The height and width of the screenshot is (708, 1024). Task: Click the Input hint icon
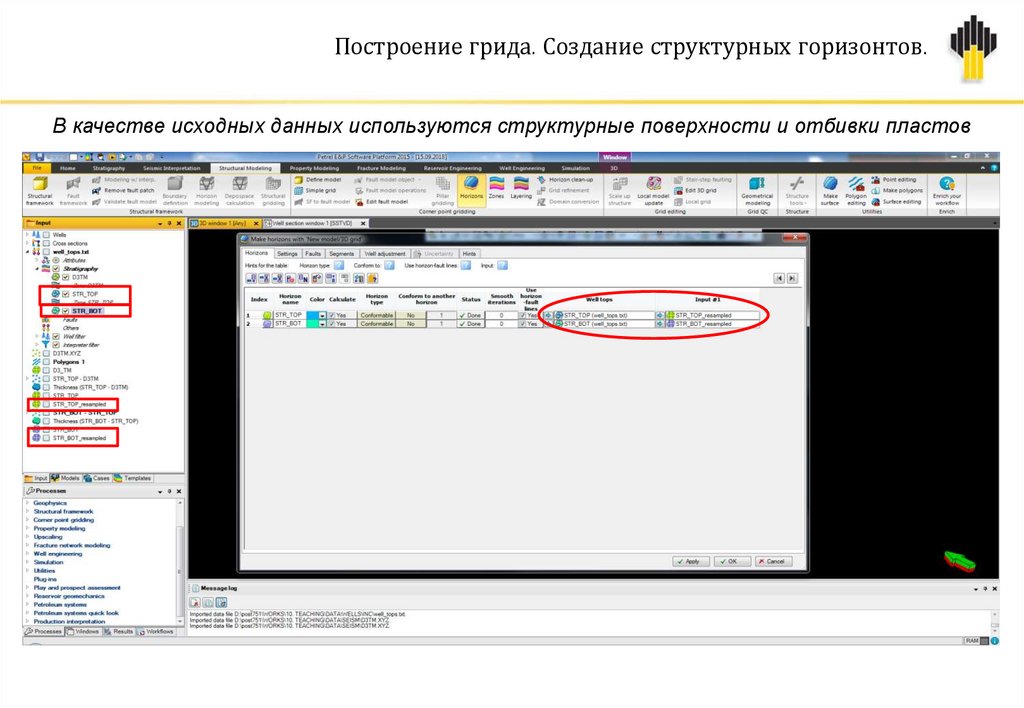[x=502, y=265]
